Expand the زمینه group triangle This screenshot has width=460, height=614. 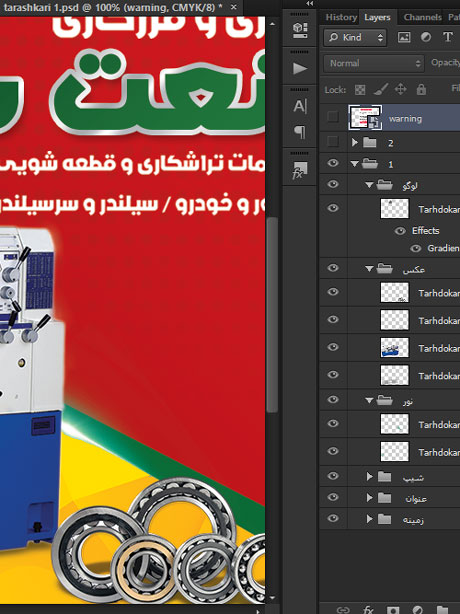pos(369,519)
